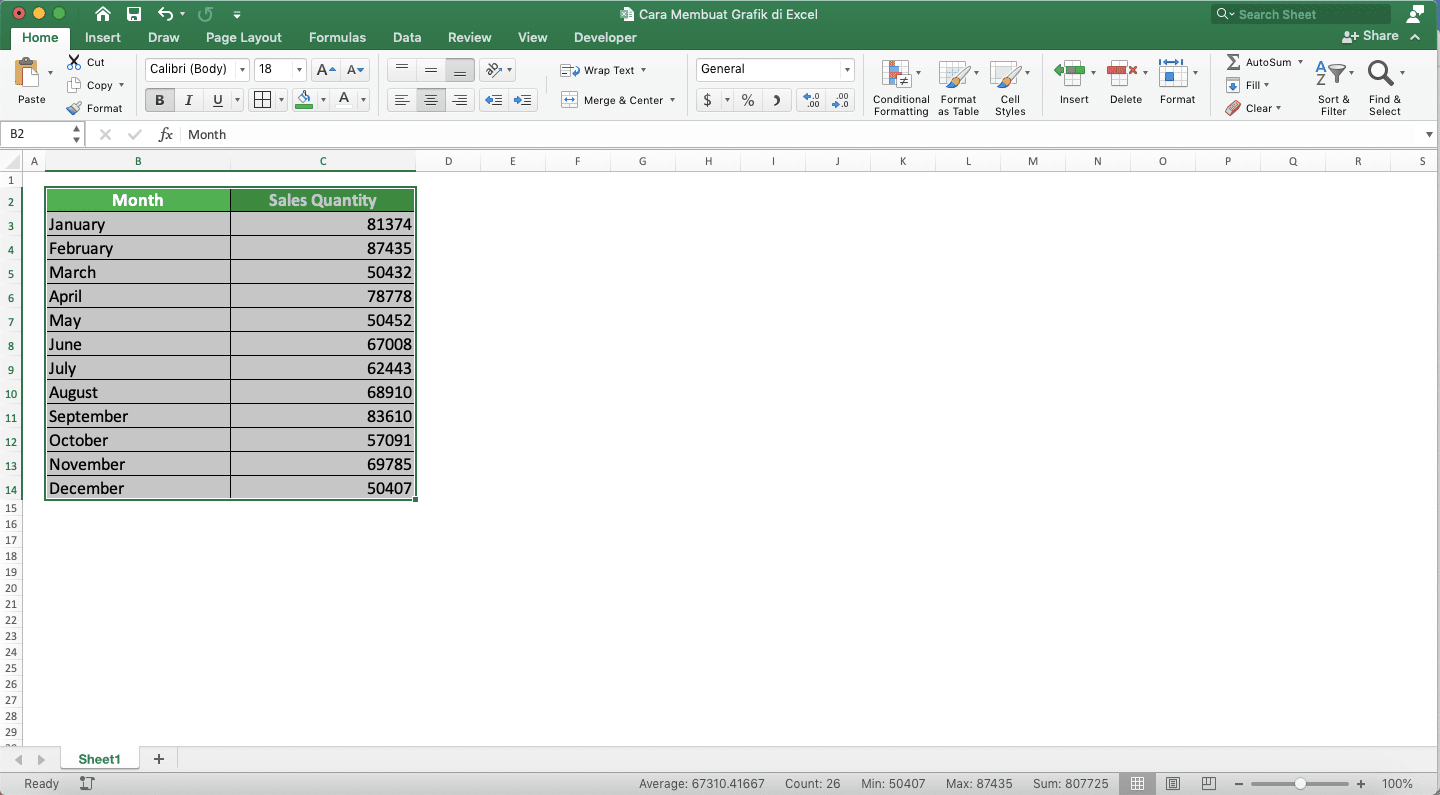Expand the formula bar chevron
Image resolution: width=1440 pixels, height=795 pixels.
point(1429,135)
